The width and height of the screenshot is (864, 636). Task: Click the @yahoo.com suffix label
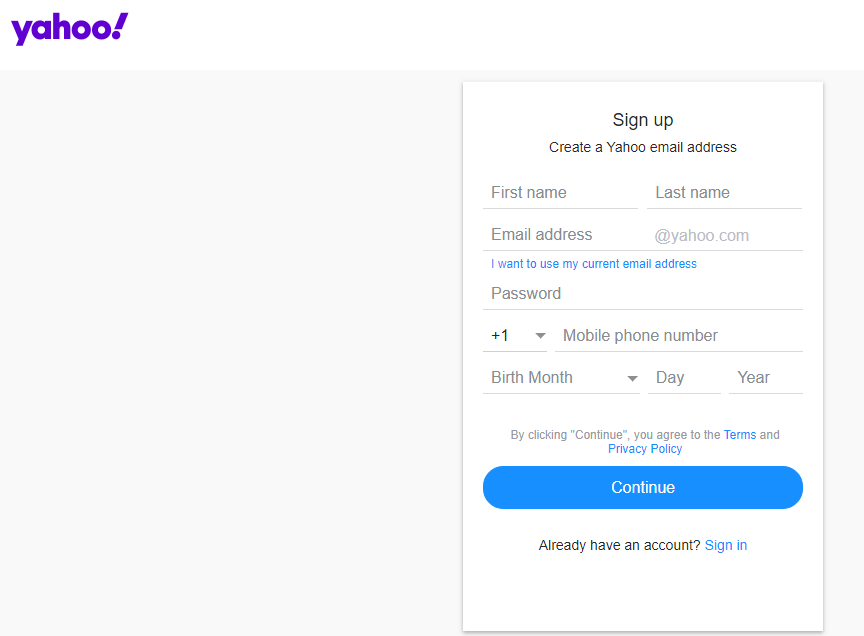coord(701,236)
